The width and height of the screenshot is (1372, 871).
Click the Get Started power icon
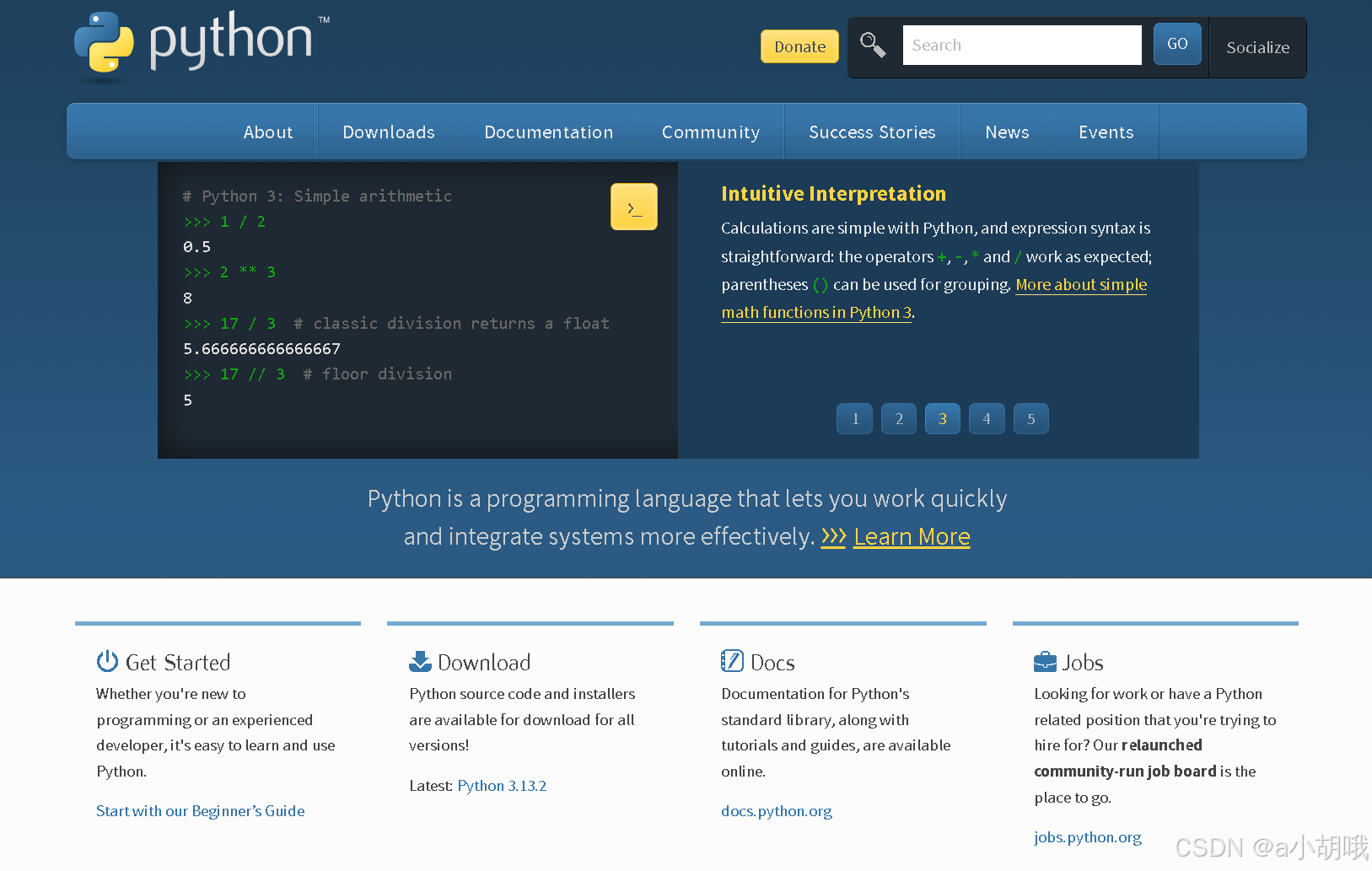(107, 661)
